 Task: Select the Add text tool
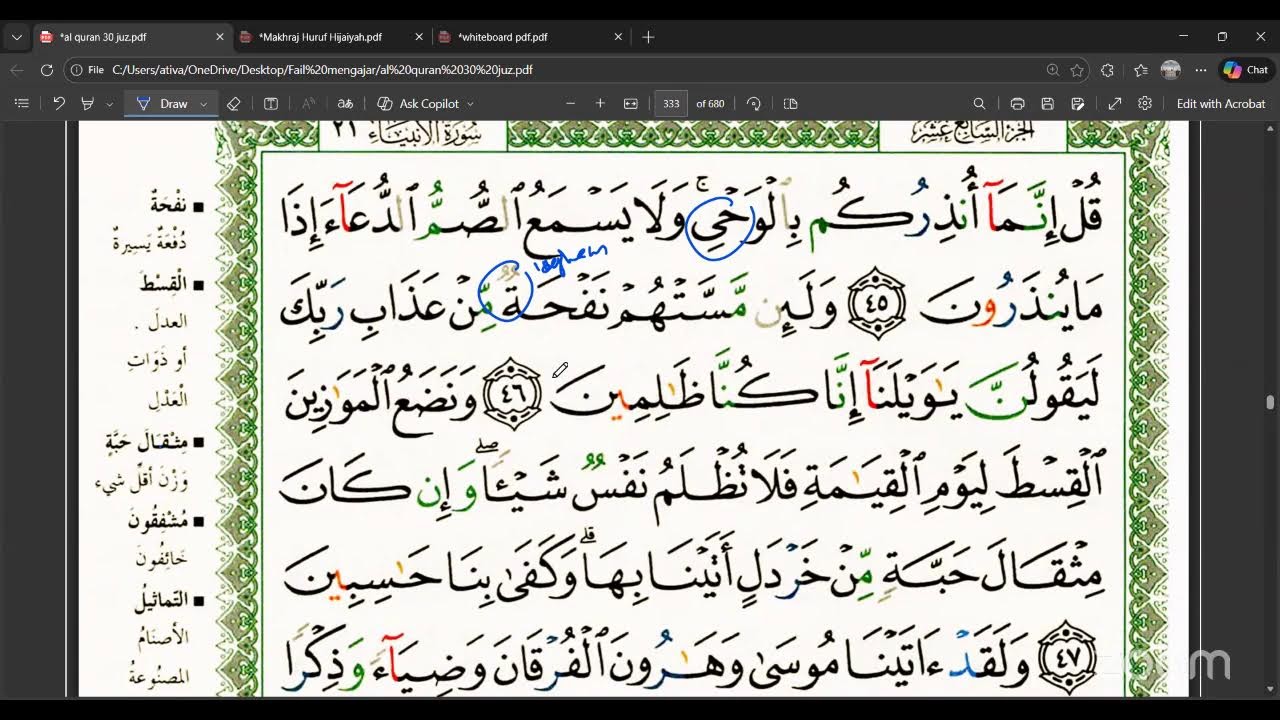[270, 103]
